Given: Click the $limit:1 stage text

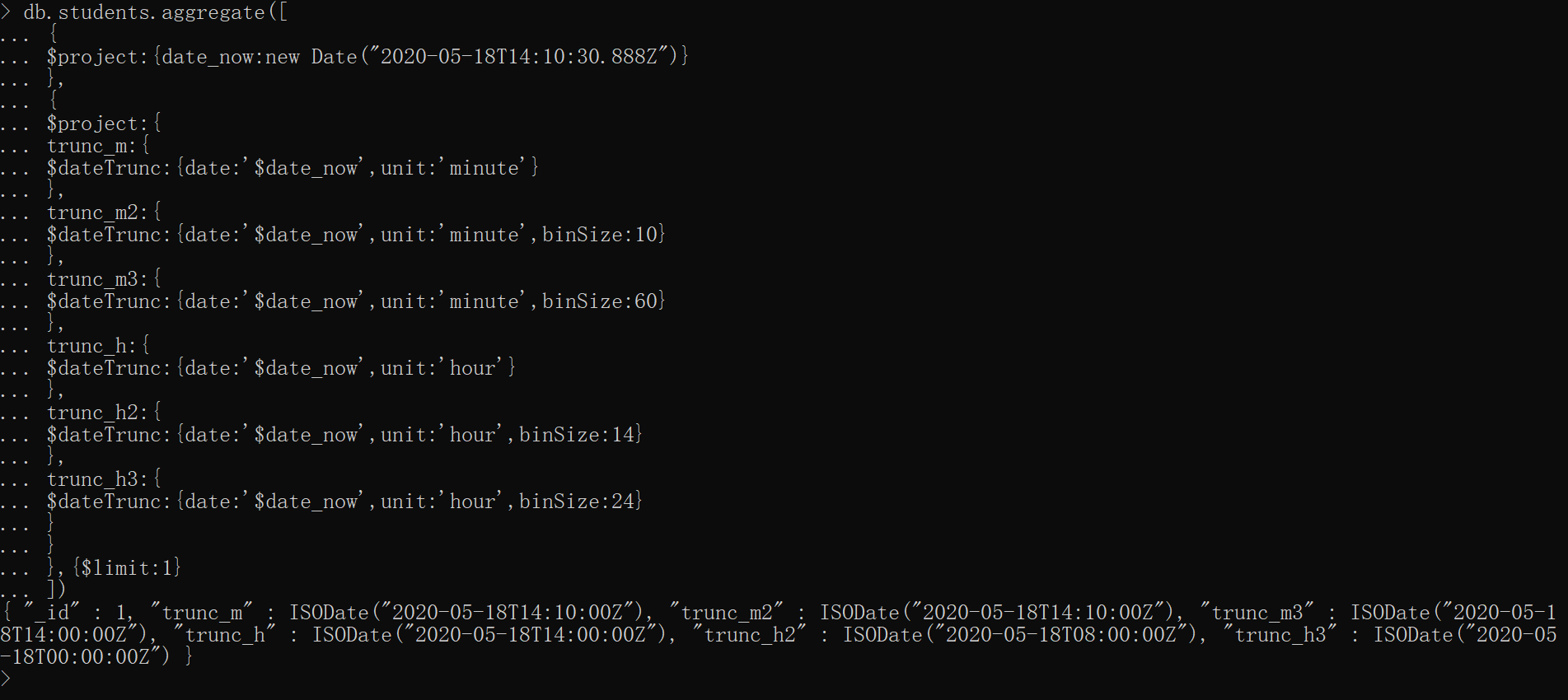Looking at the screenshot, I should [127, 568].
